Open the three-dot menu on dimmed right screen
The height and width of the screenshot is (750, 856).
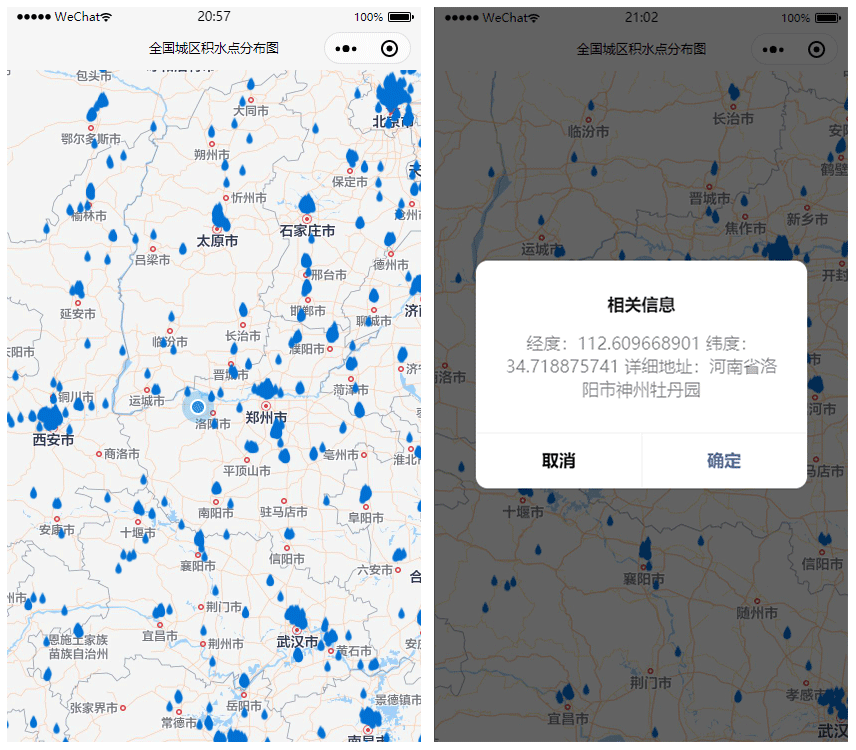[773, 49]
